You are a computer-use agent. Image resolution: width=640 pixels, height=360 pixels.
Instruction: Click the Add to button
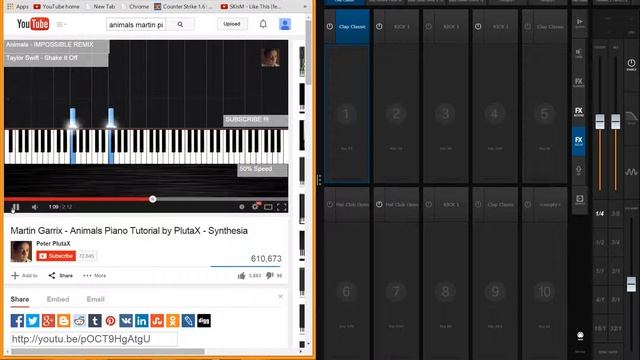tap(24, 276)
